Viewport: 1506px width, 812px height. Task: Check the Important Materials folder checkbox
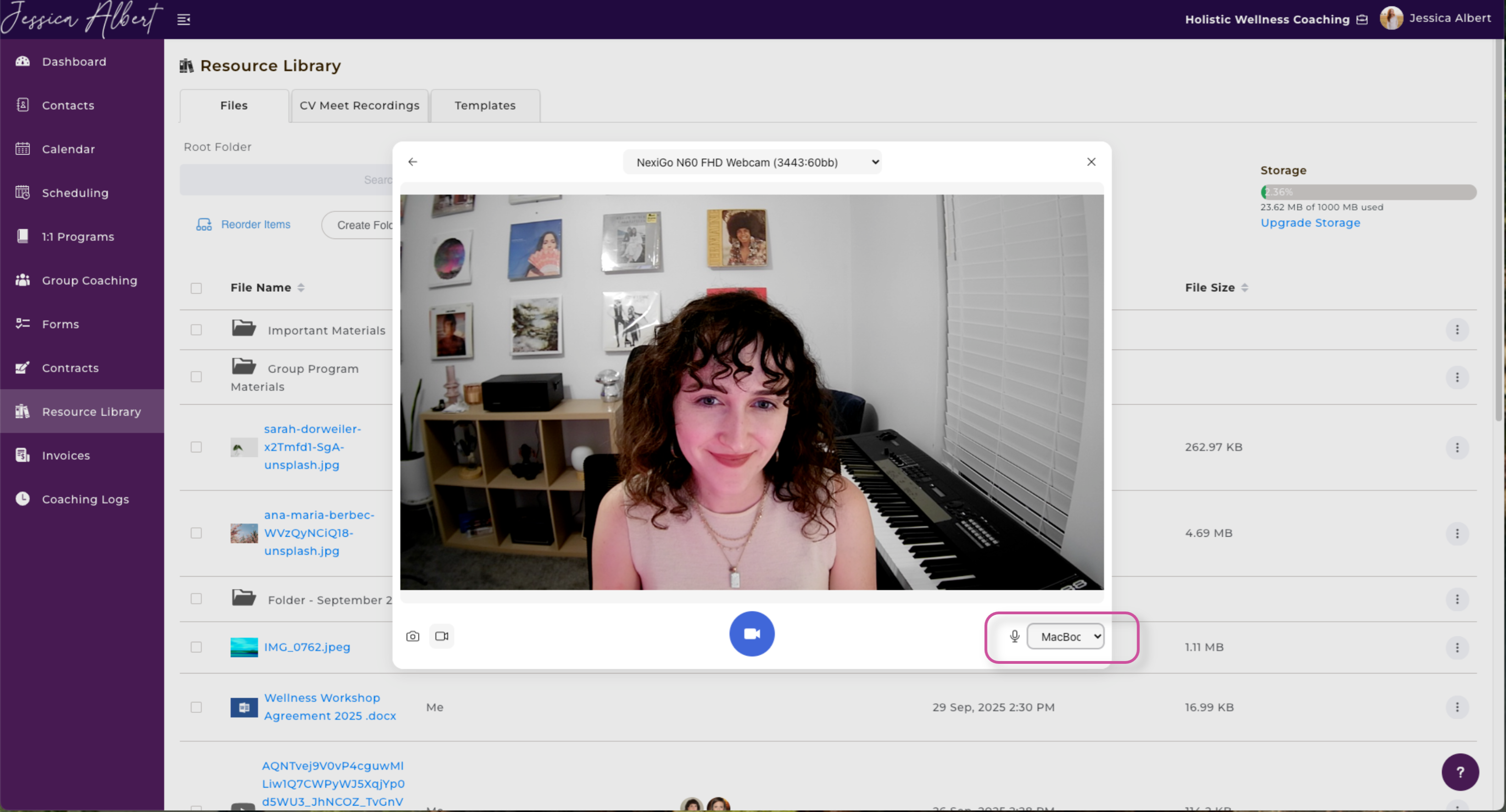pos(196,330)
